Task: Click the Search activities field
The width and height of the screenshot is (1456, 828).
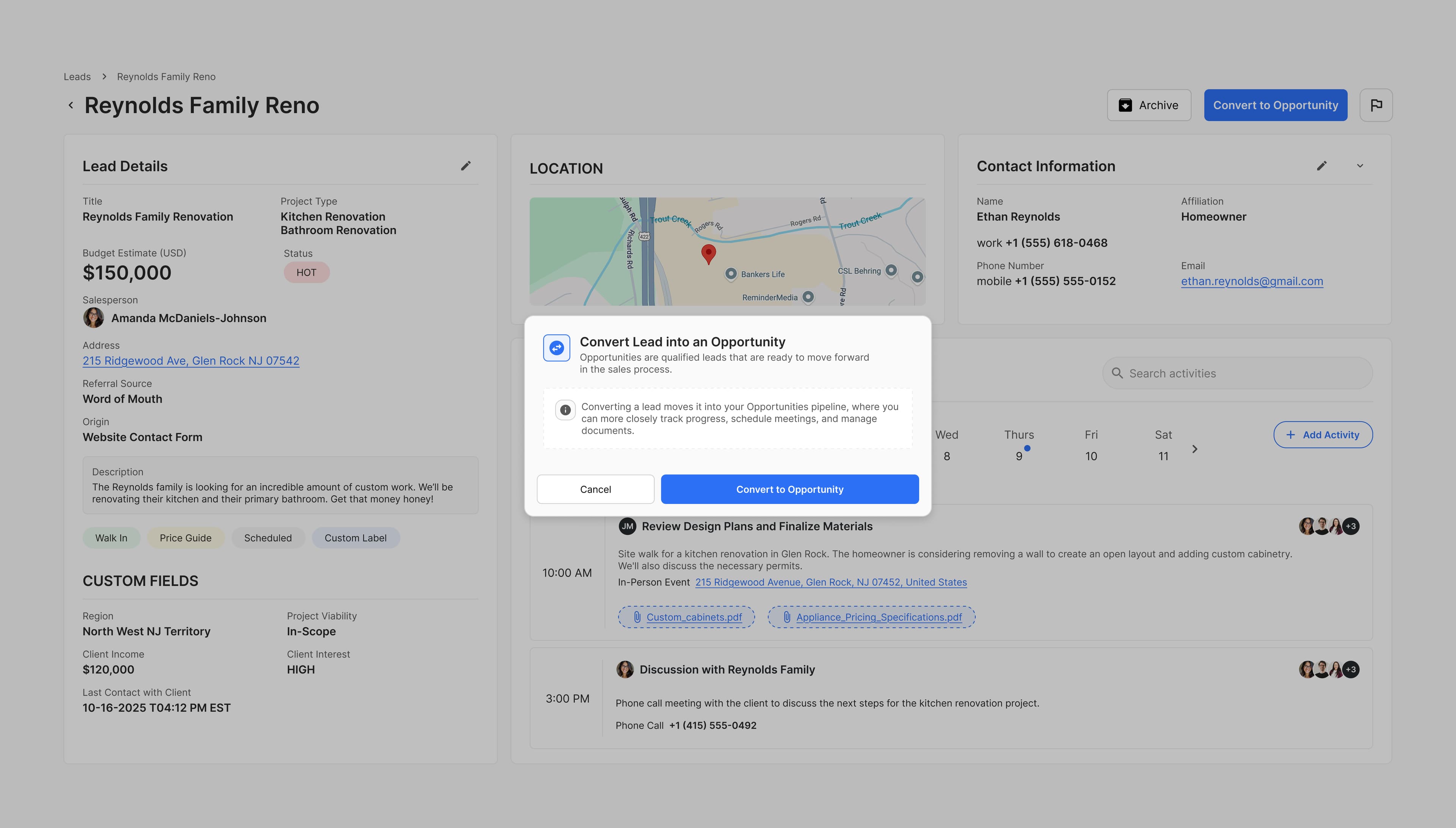Action: click(x=1238, y=373)
